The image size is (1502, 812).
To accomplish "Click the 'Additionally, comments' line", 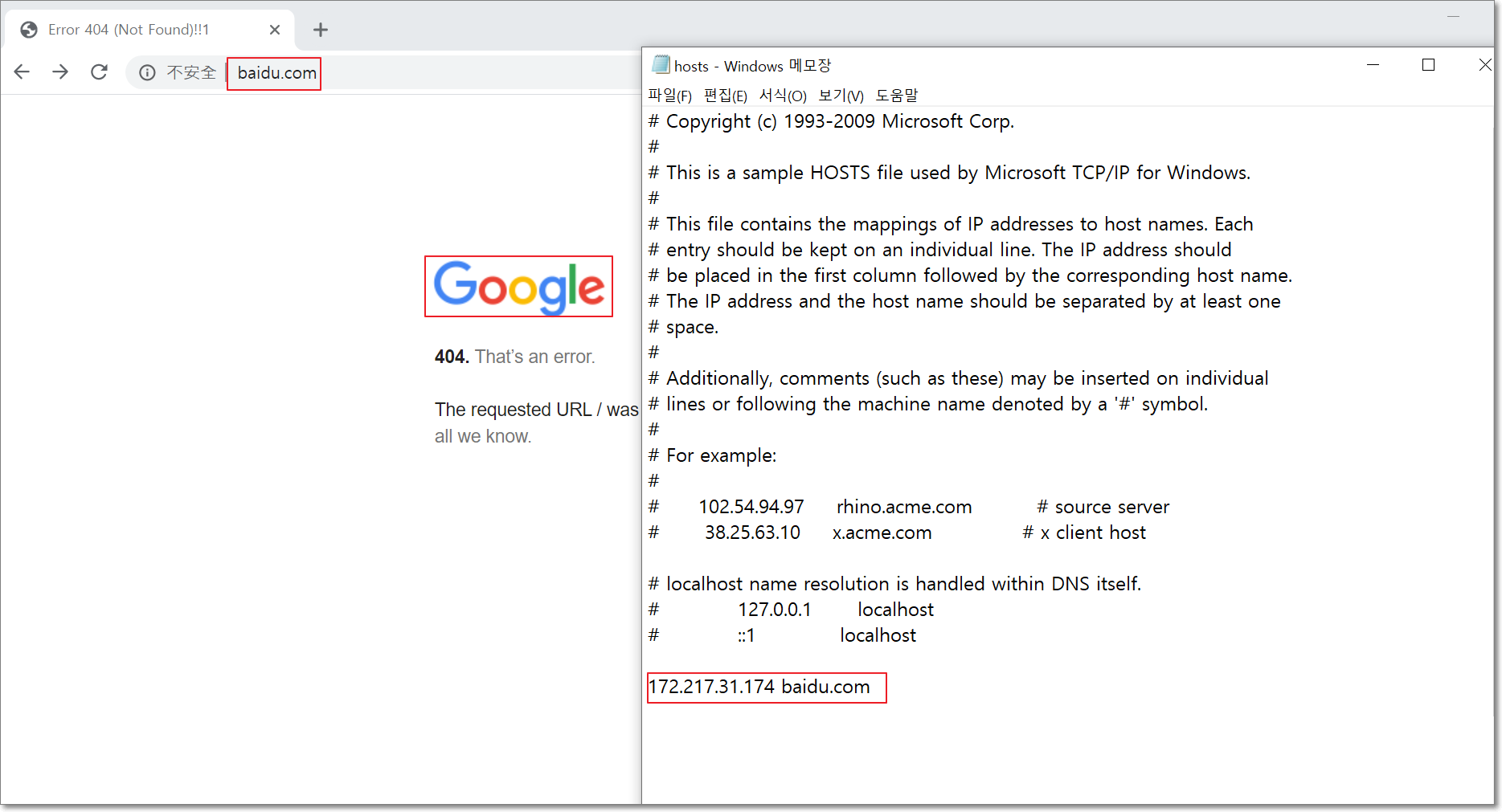I will point(959,378).
